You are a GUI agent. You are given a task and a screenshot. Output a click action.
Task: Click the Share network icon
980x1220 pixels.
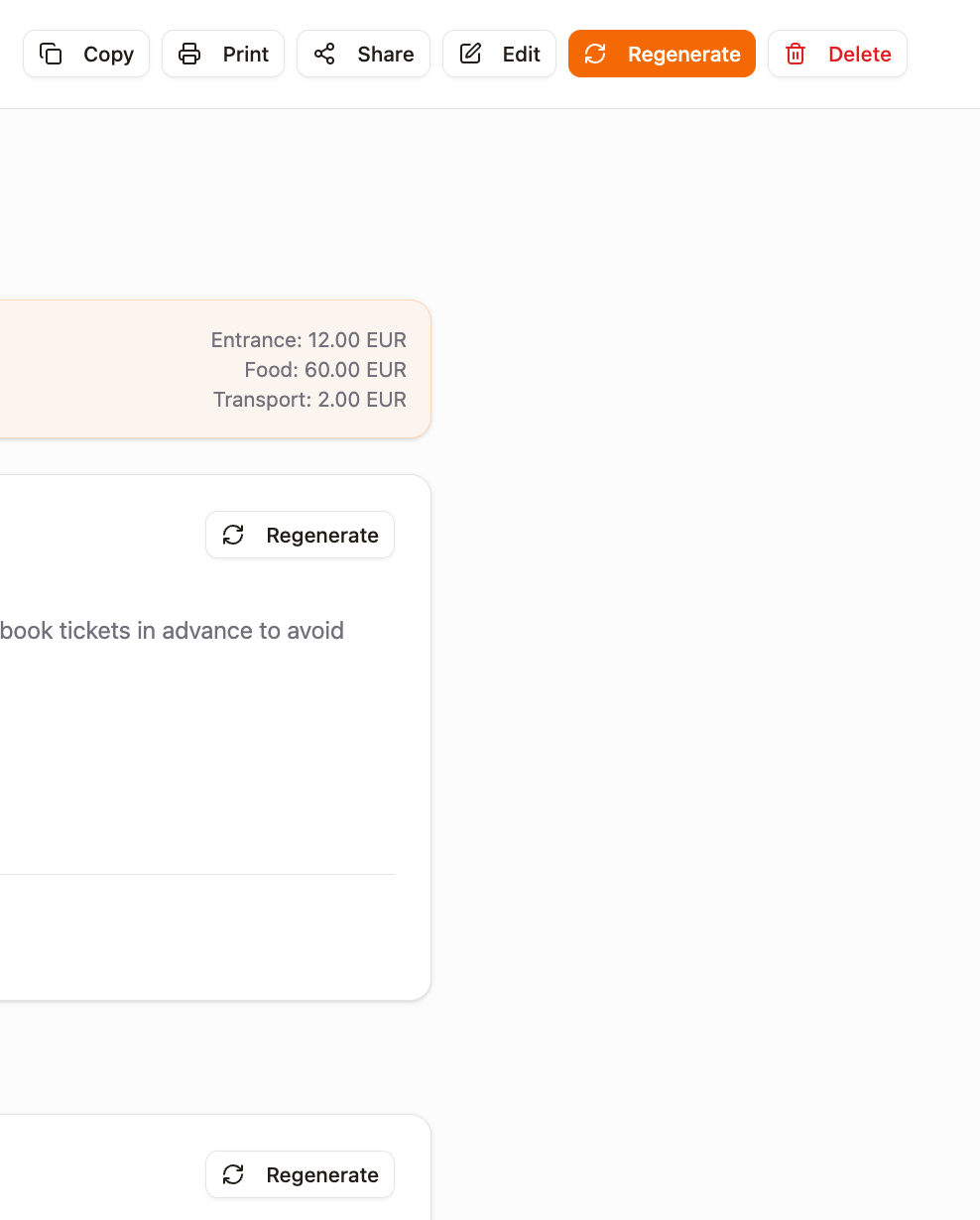[x=324, y=54]
